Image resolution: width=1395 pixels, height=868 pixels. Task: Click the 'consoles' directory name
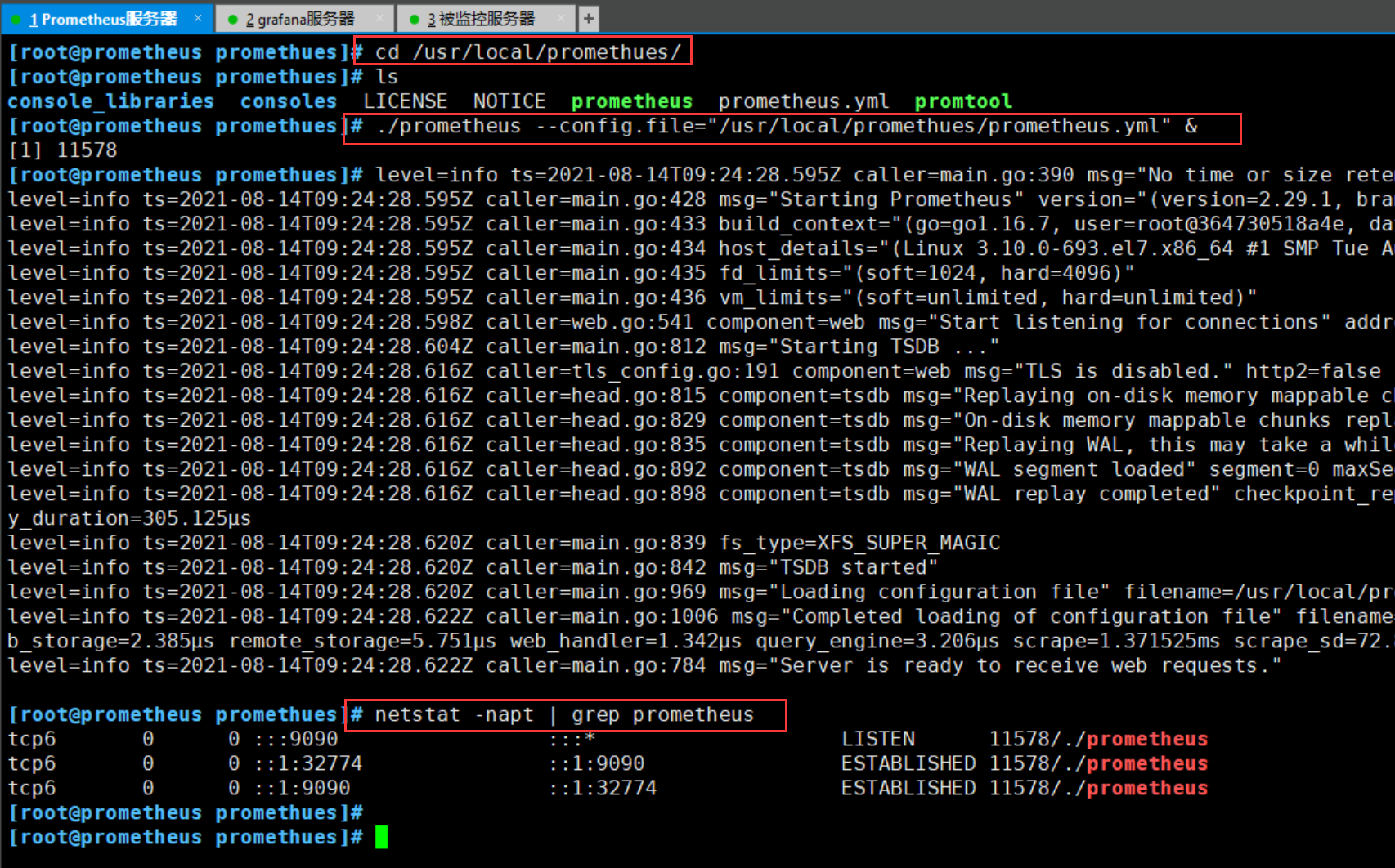tap(289, 101)
